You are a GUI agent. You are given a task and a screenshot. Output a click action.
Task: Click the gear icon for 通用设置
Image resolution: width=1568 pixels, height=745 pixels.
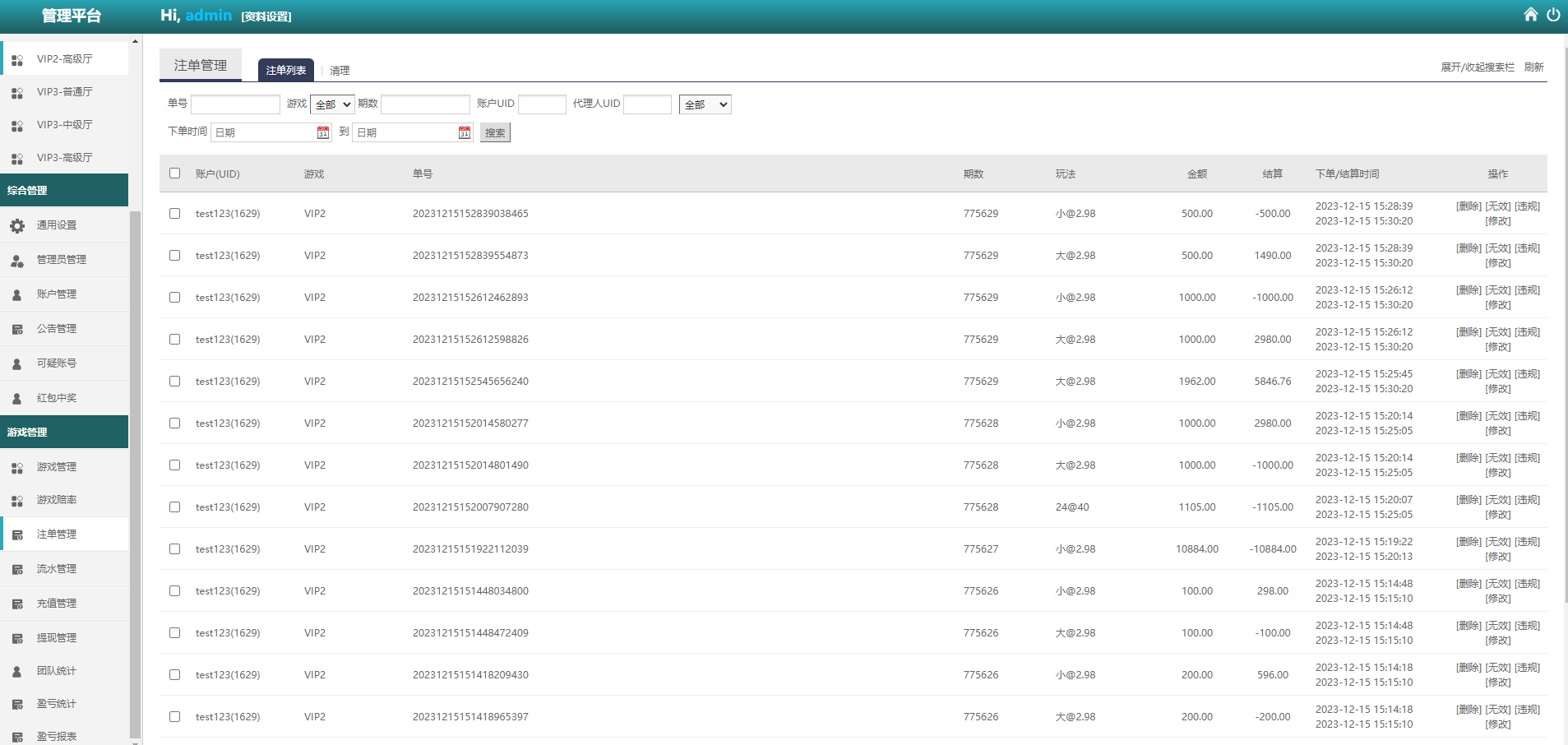(17, 225)
